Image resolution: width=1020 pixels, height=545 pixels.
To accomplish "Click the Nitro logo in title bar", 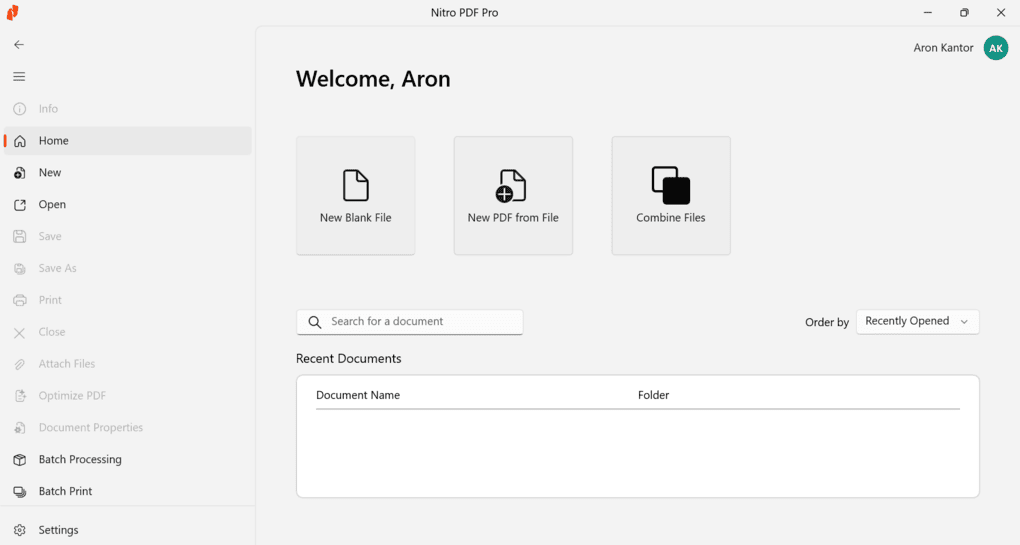I will point(12,12).
